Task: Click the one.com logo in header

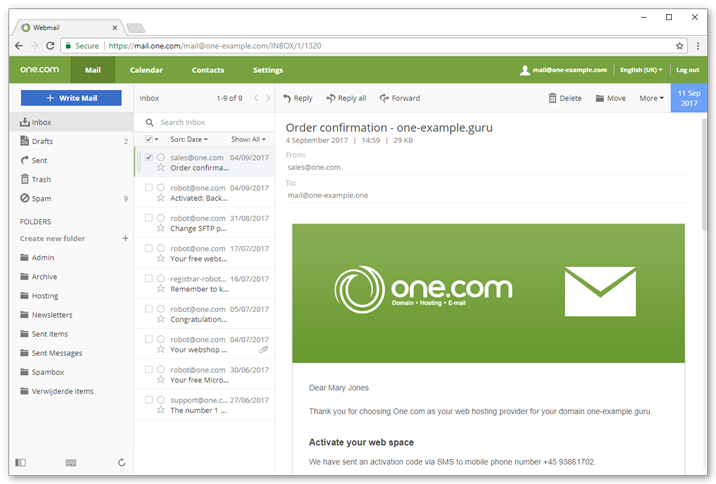Action: [x=40, y=69]
